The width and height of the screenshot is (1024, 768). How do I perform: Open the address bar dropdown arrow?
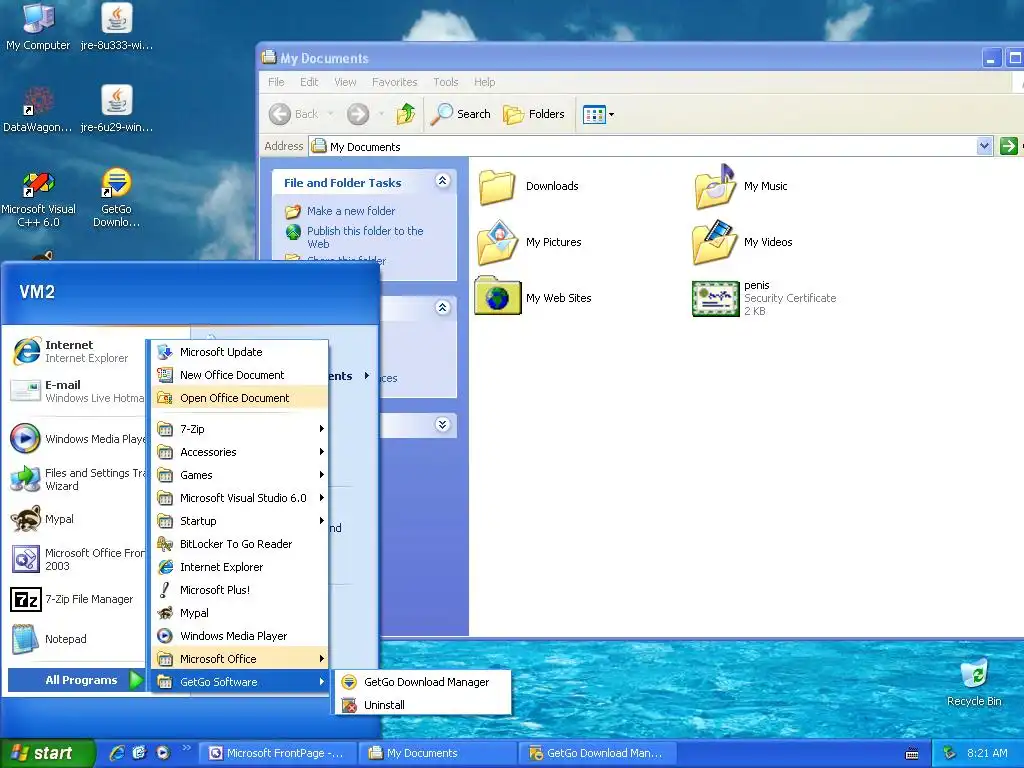(x=984, y=146)
